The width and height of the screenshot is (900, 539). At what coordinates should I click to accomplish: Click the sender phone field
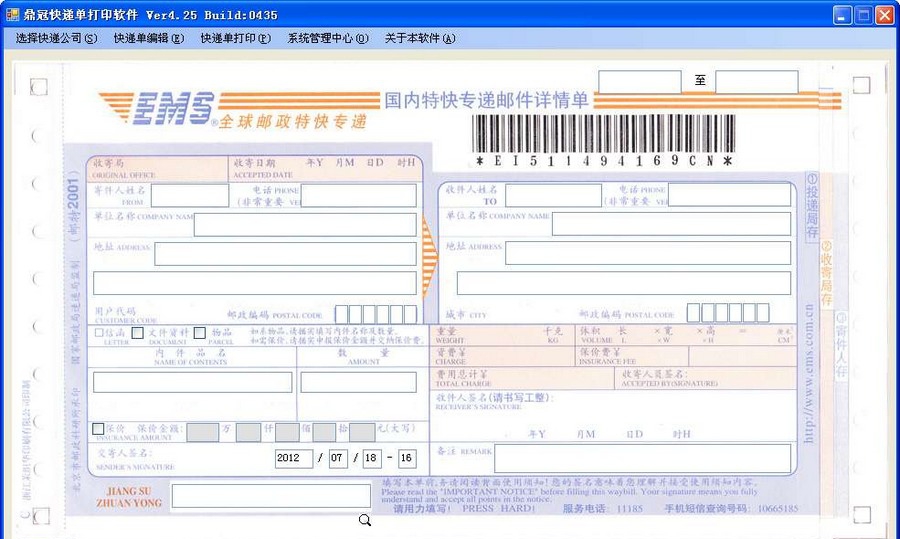[x=359, y=196]
